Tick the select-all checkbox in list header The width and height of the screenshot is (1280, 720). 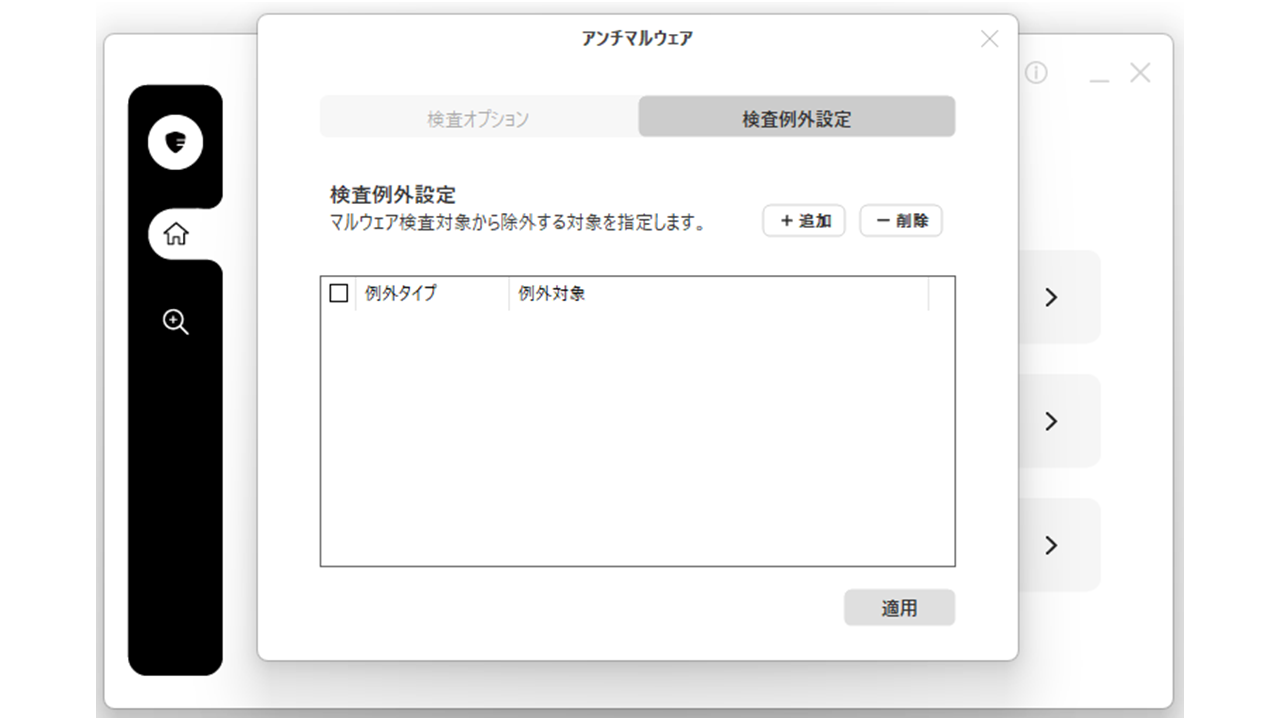click(x=339, y=293)
